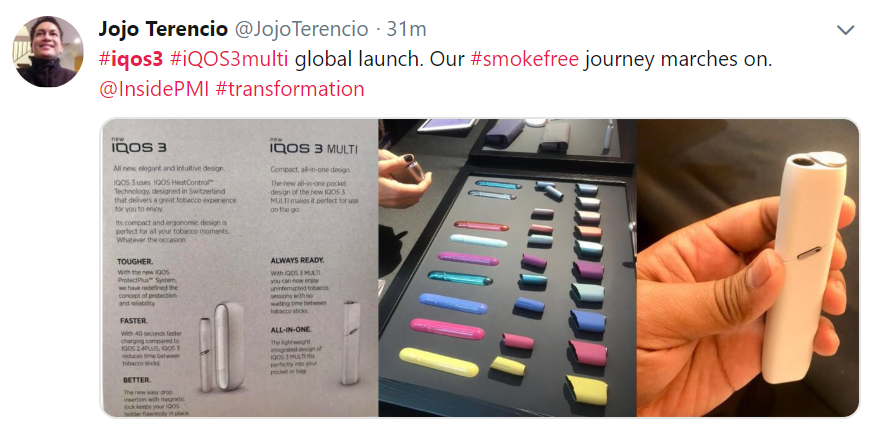The height and width of the screenshot is (431, 873).
Task: Open the colored caps display photo
Action: [507, 267]
